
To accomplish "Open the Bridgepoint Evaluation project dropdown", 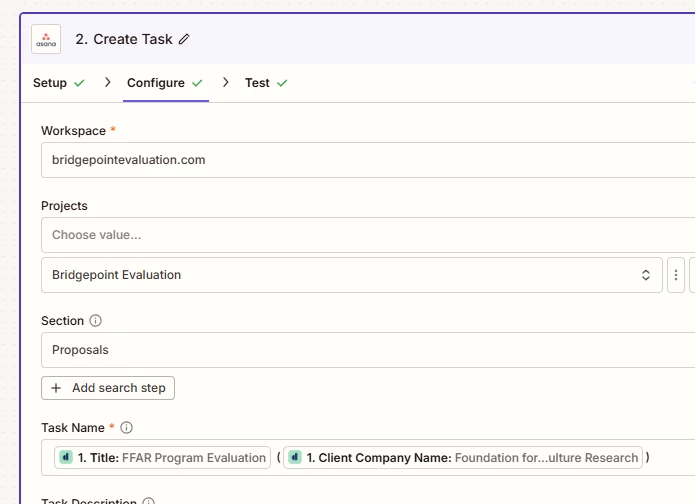I will pos(352,275).
